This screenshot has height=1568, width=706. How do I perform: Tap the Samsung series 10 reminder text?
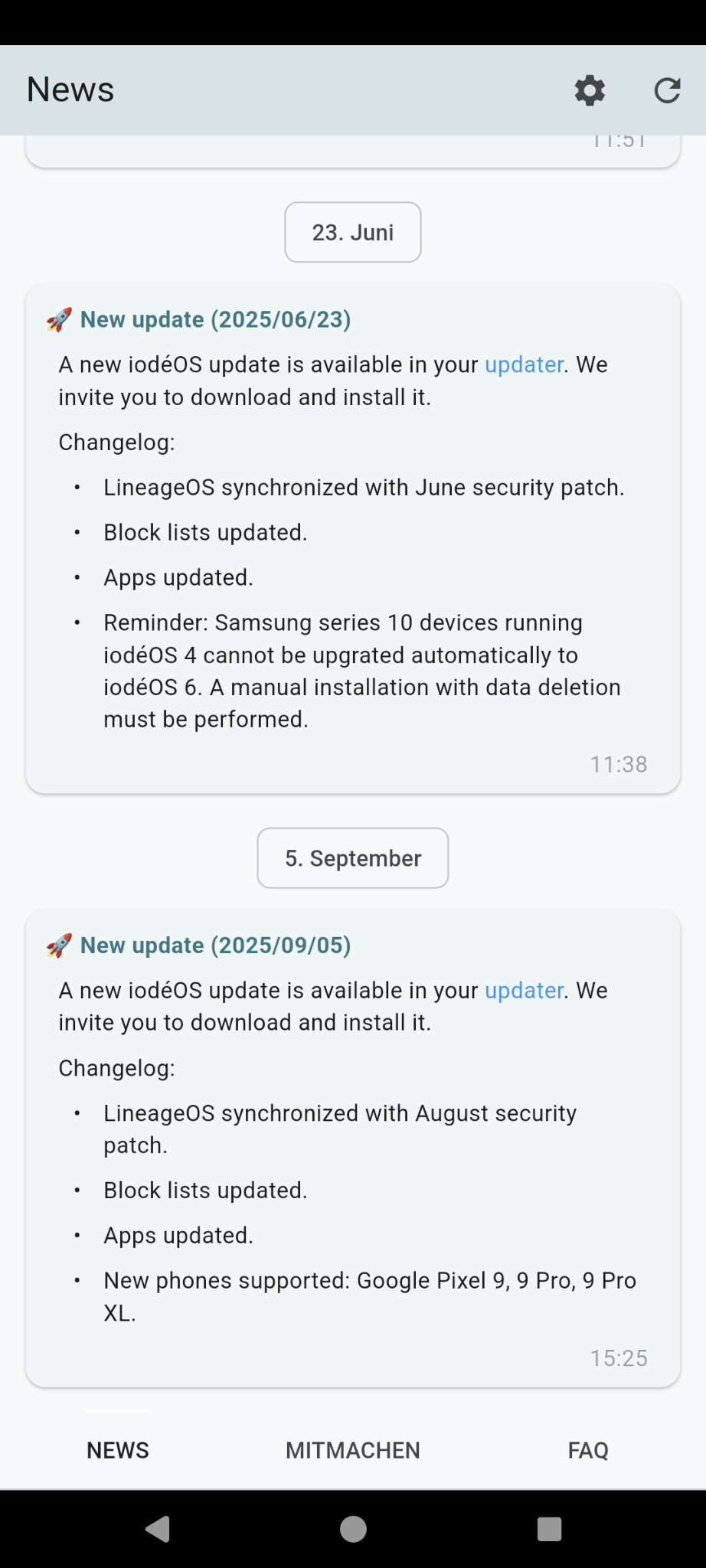click(x=361, y=671)
